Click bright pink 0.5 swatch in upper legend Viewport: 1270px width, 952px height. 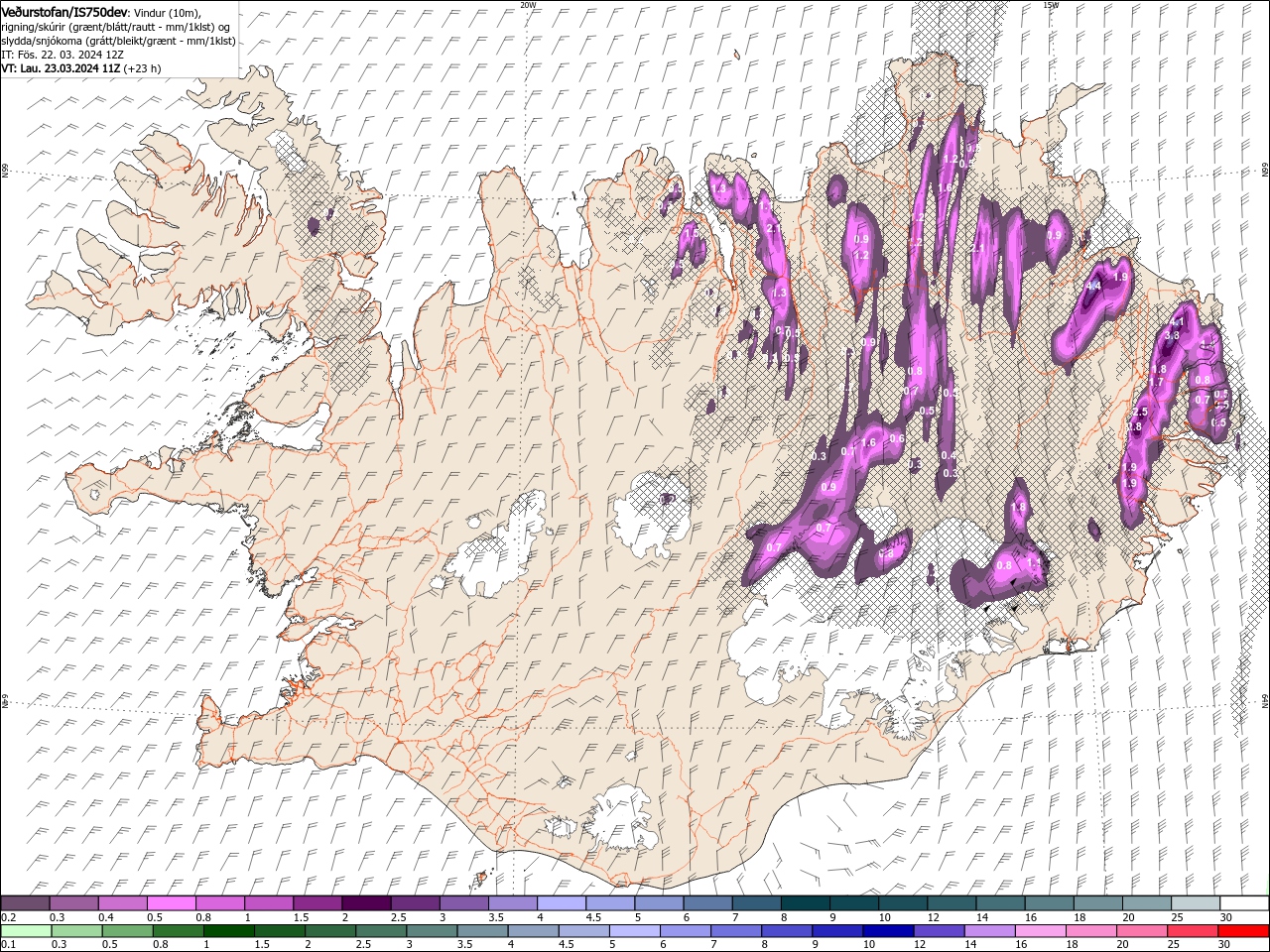[171, 902]
